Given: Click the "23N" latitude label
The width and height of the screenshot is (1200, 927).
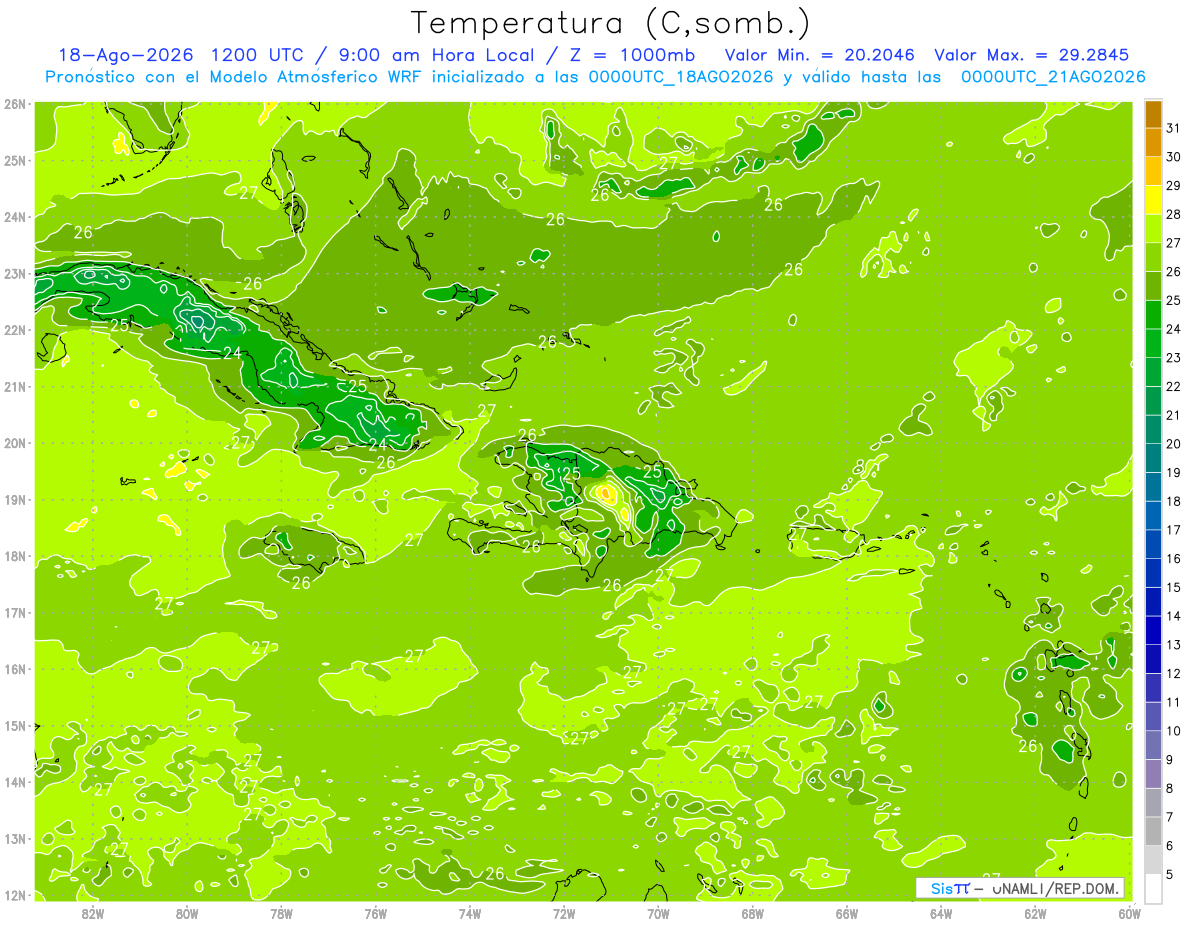Looking at the screenshot, I should coord(15,273).
